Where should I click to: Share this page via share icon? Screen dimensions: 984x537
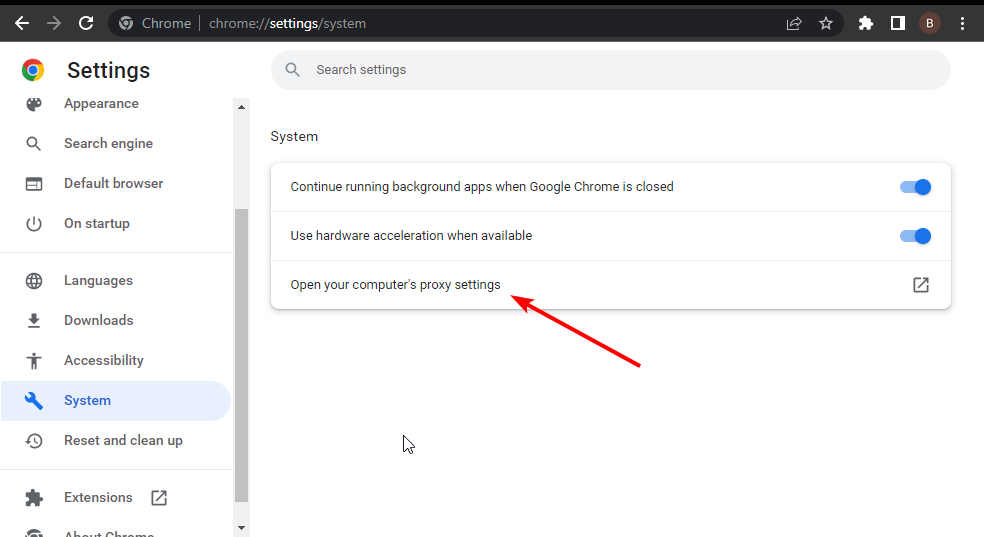[794, 23]
